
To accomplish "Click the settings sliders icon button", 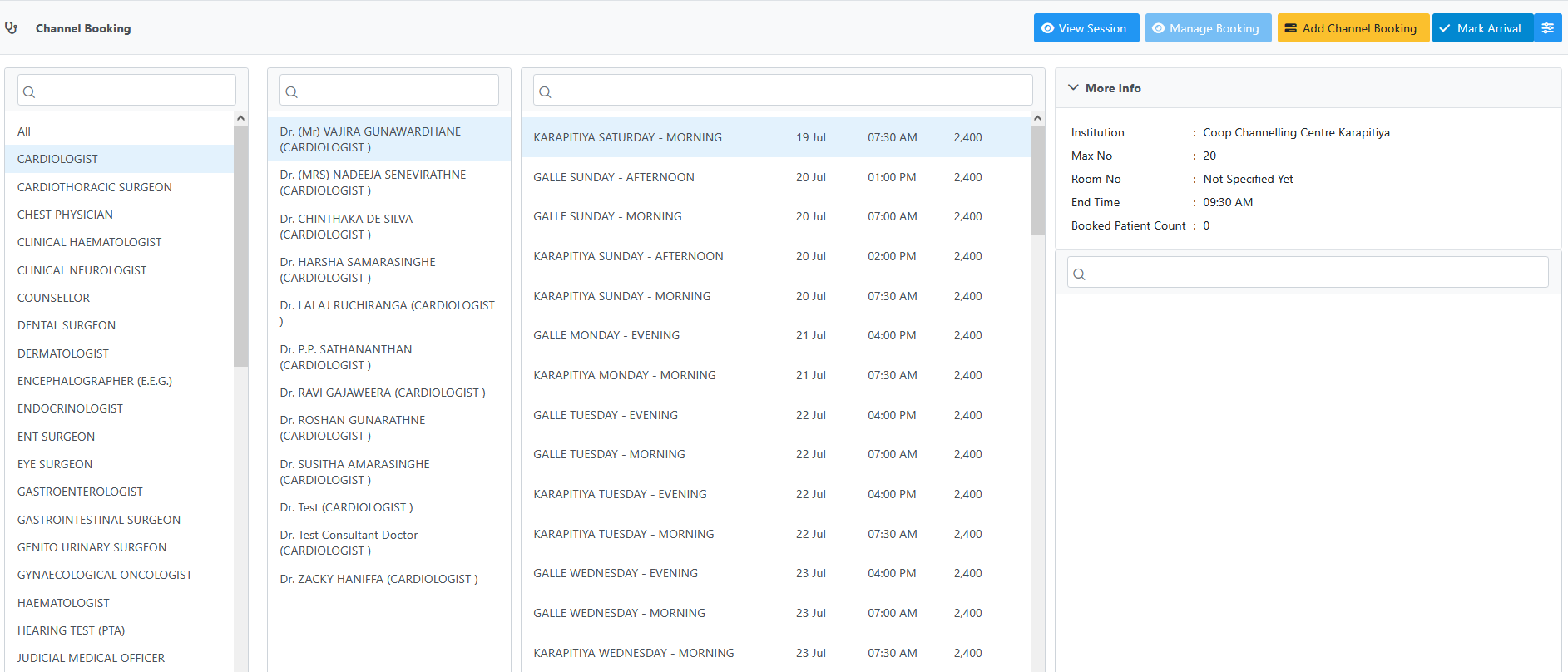I will coord(1547,28).
